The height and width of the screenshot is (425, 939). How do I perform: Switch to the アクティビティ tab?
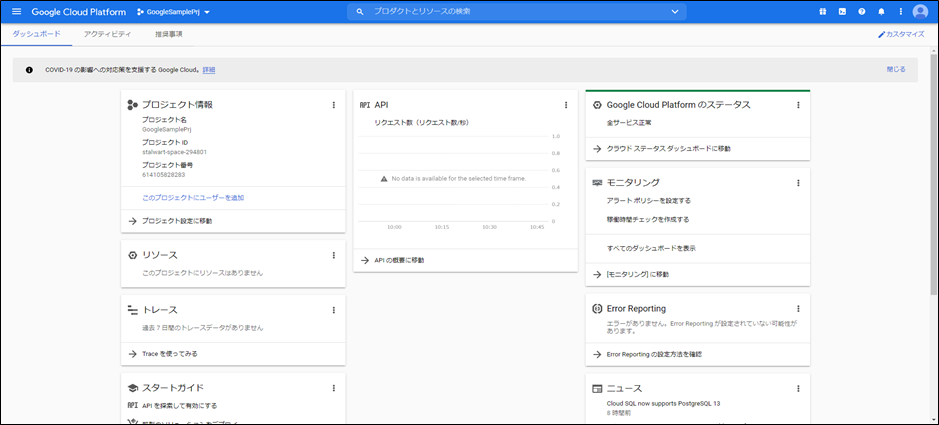click(x=107, y=34)
